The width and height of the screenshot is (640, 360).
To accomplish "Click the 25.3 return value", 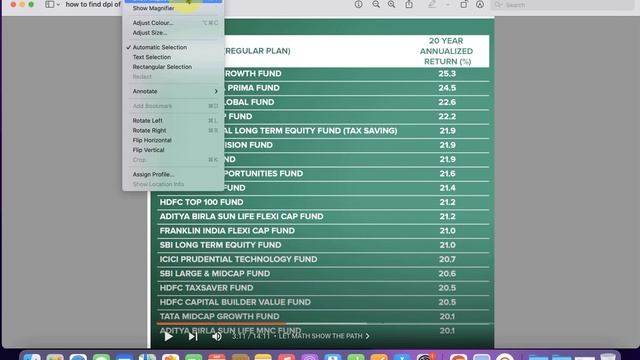I will tap(447, 73).
